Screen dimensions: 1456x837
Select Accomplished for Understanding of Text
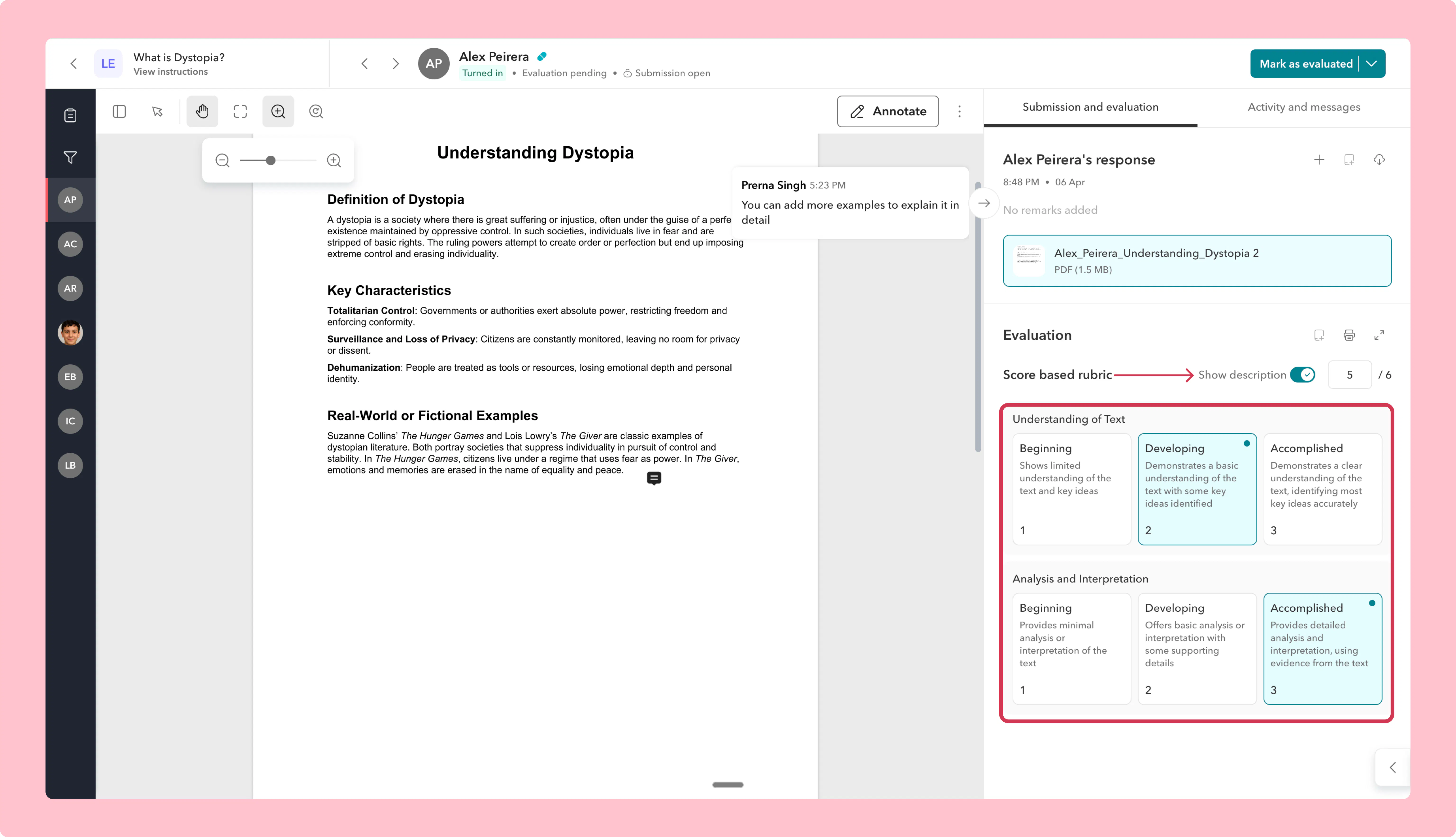pyautogui.click(x=1322, y=489)
